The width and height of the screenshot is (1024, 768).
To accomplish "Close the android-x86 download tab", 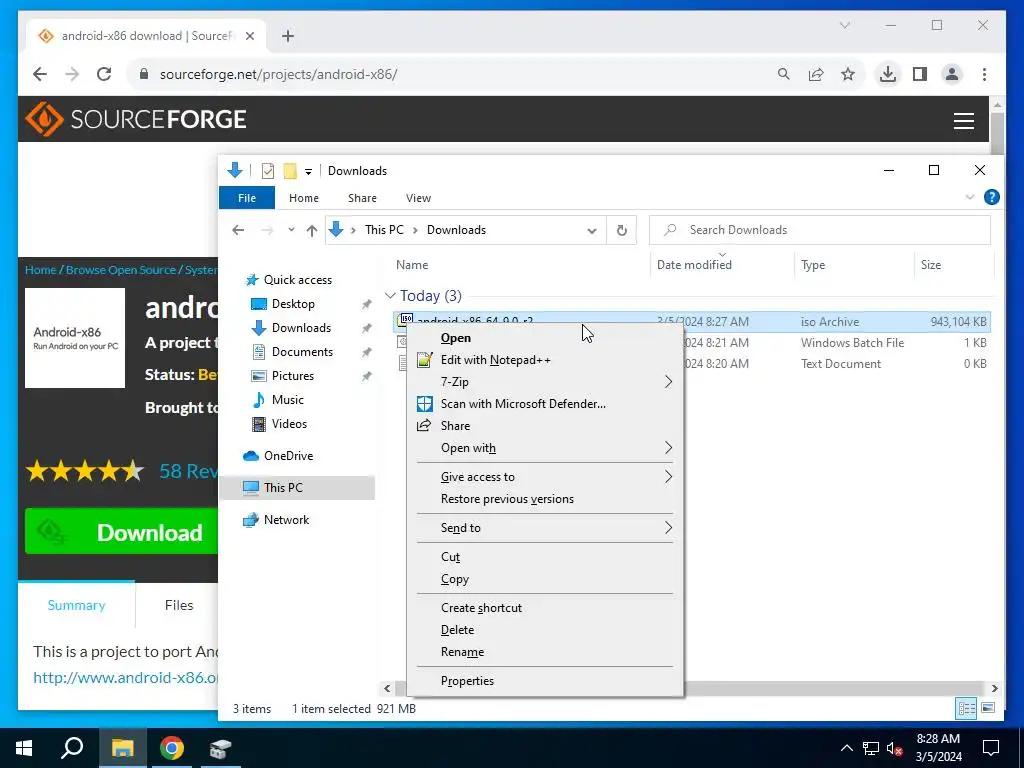I will (x=249, y=36).
